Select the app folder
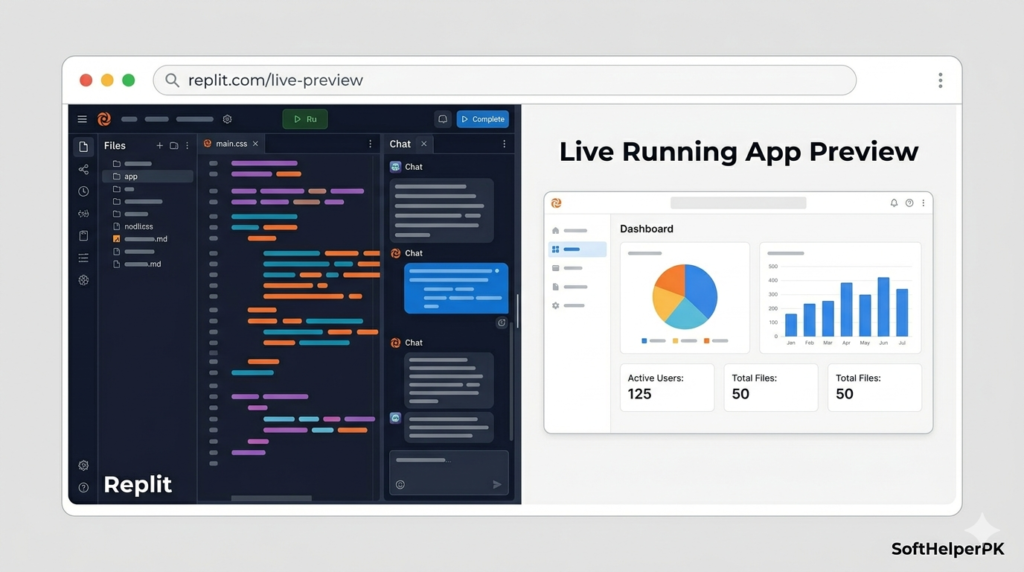The height and width of the screenshot is (572, 1024). tap(148, 176)
